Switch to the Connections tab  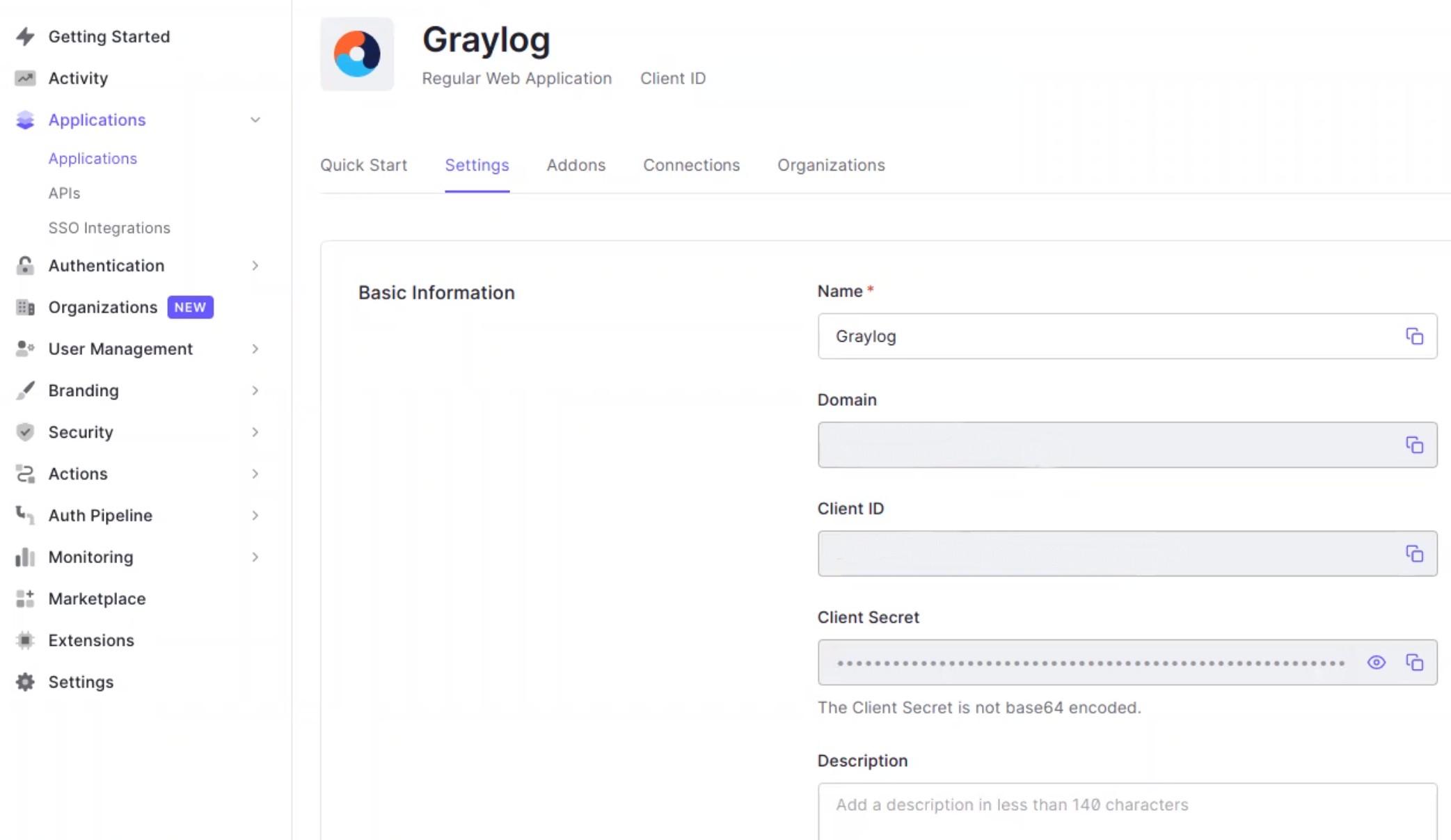(691, 165)
